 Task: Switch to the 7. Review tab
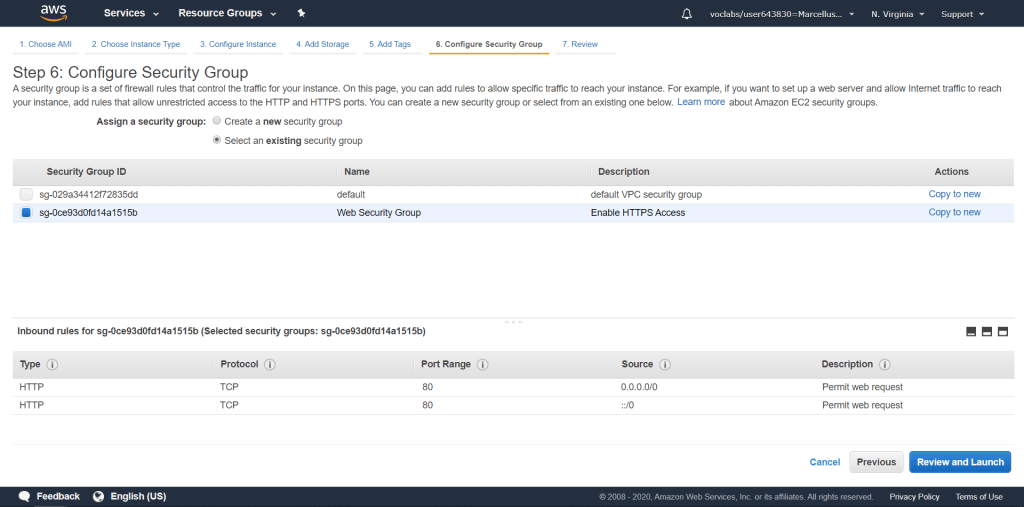[x=580, y=45]
